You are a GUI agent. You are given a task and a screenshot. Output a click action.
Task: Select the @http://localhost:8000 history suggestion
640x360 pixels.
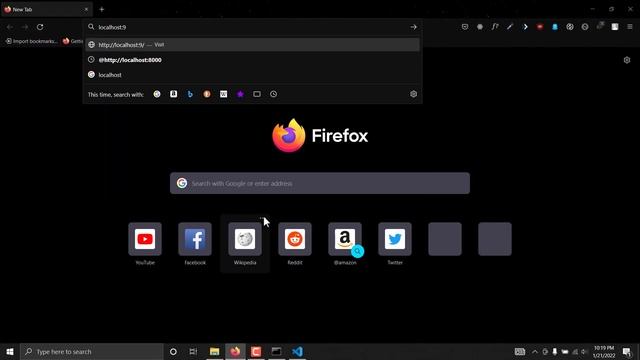[x=252, y=60]
